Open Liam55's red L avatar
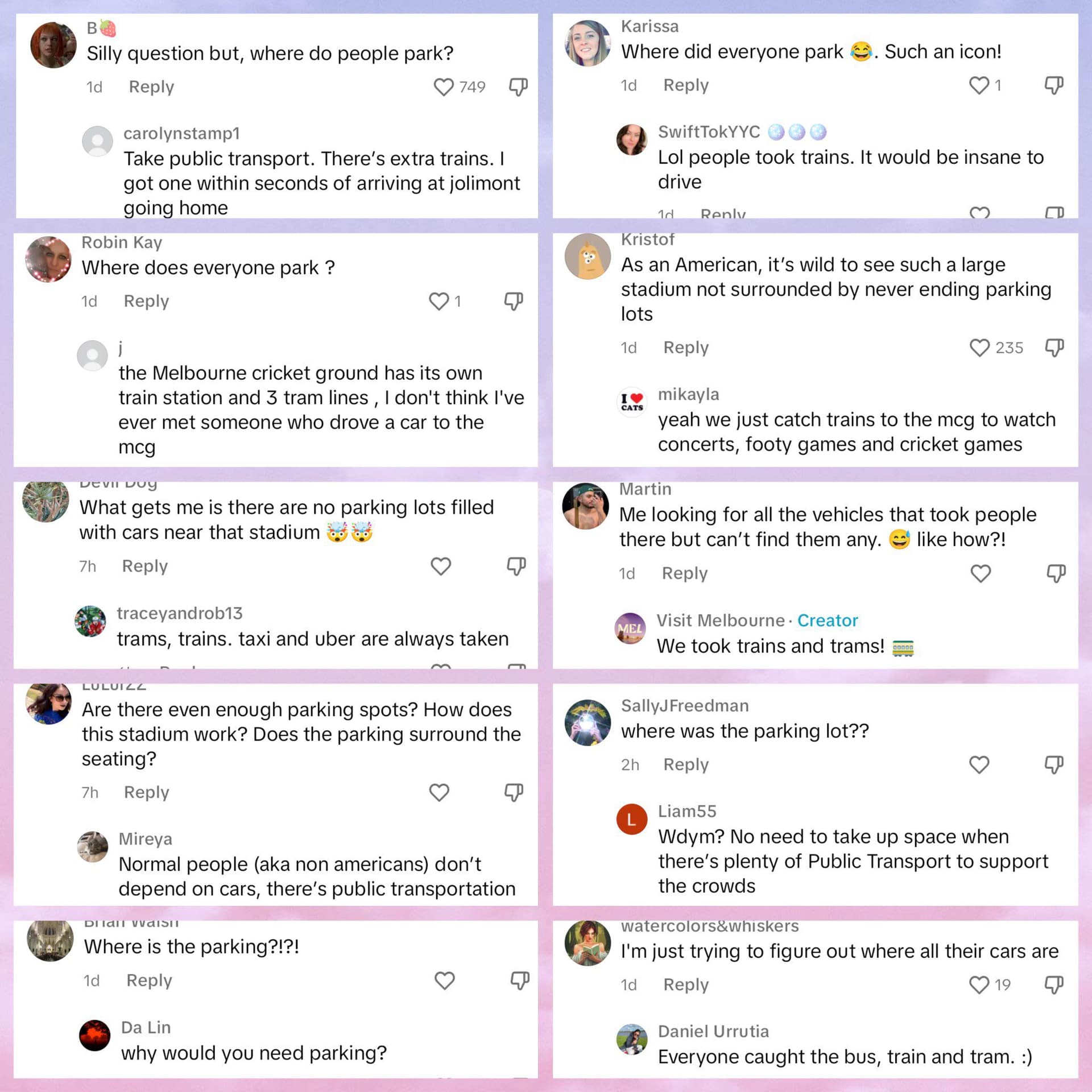Screen dimensions: 1092x1092 tap(632, 819)
